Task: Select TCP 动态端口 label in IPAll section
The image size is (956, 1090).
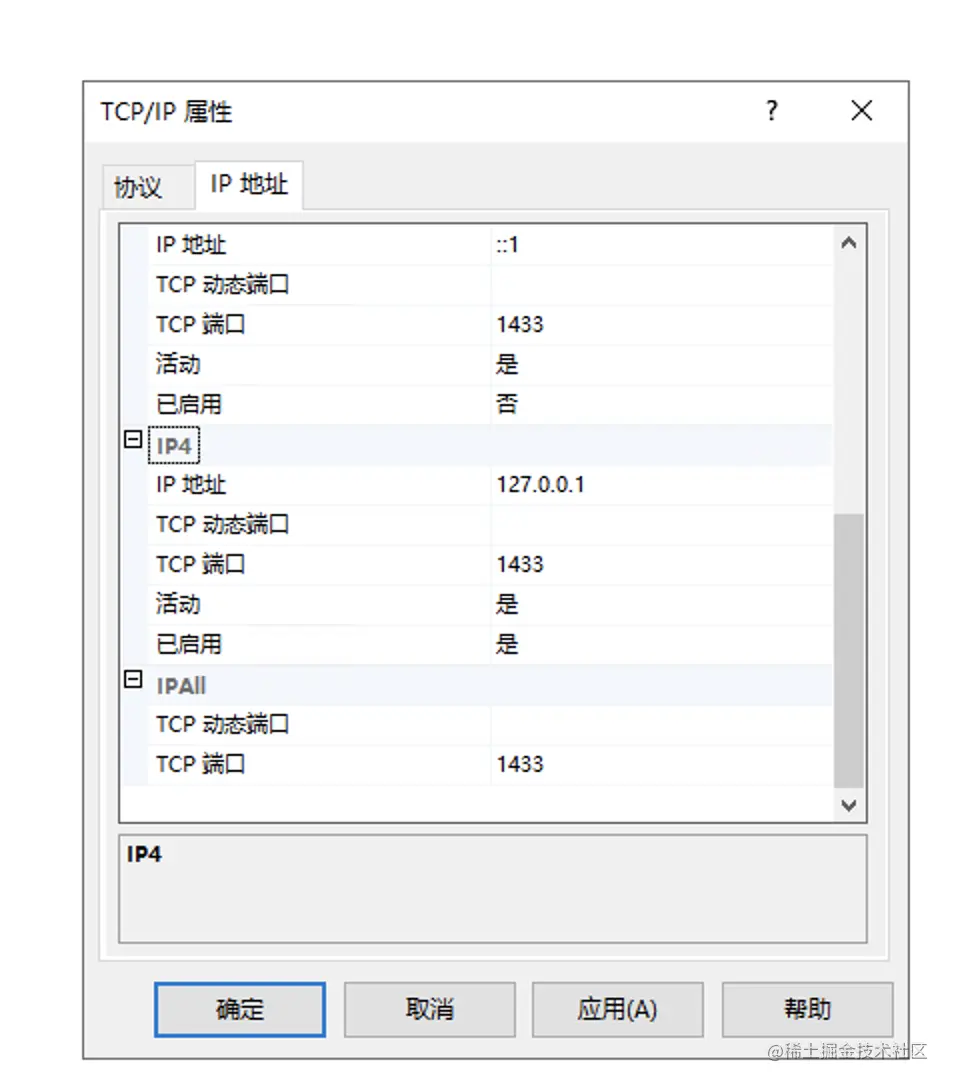Action: pyautogui.click(x=222, y=724)
